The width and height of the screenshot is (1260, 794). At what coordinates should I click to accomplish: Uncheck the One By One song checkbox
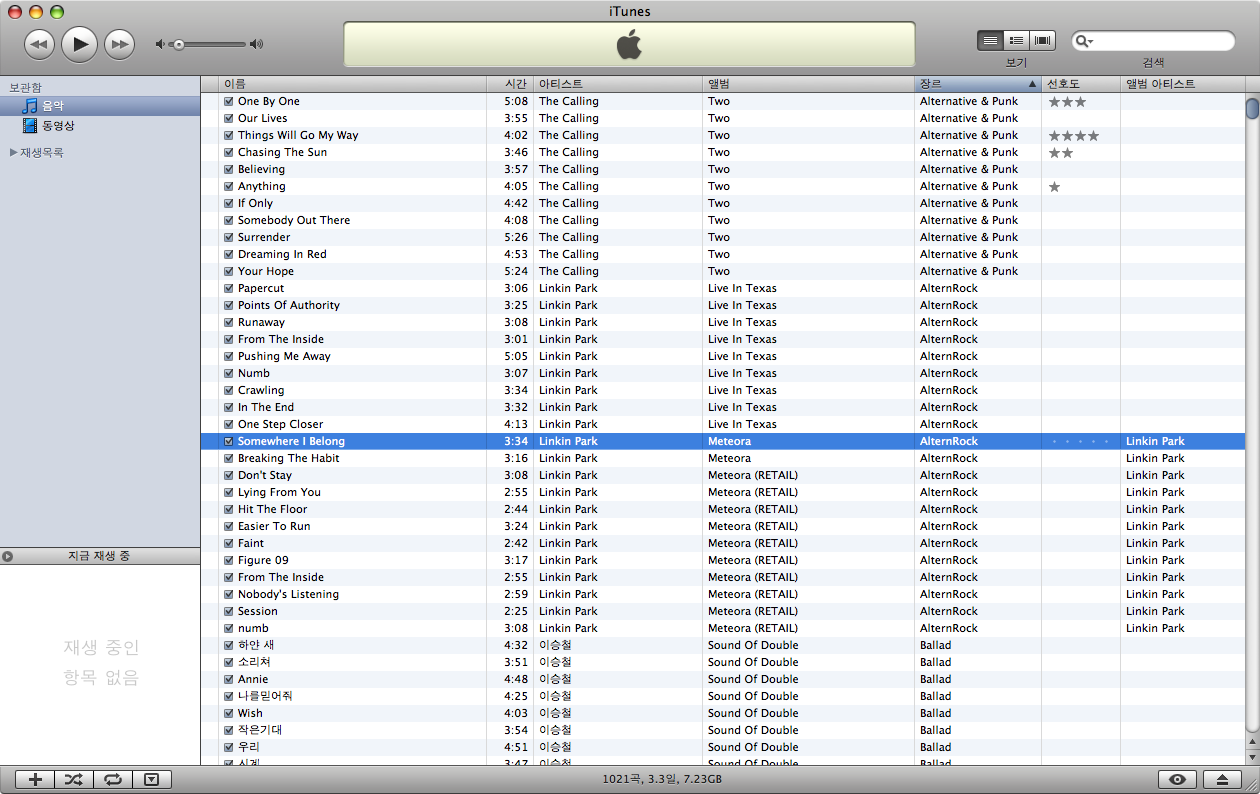(x=229, y=101)
